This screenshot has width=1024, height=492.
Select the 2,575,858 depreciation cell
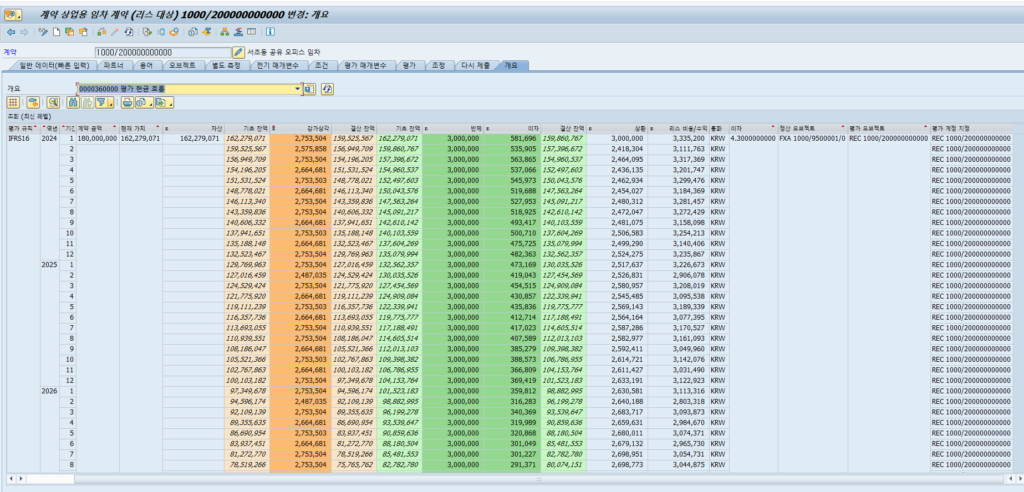[300, 149]
